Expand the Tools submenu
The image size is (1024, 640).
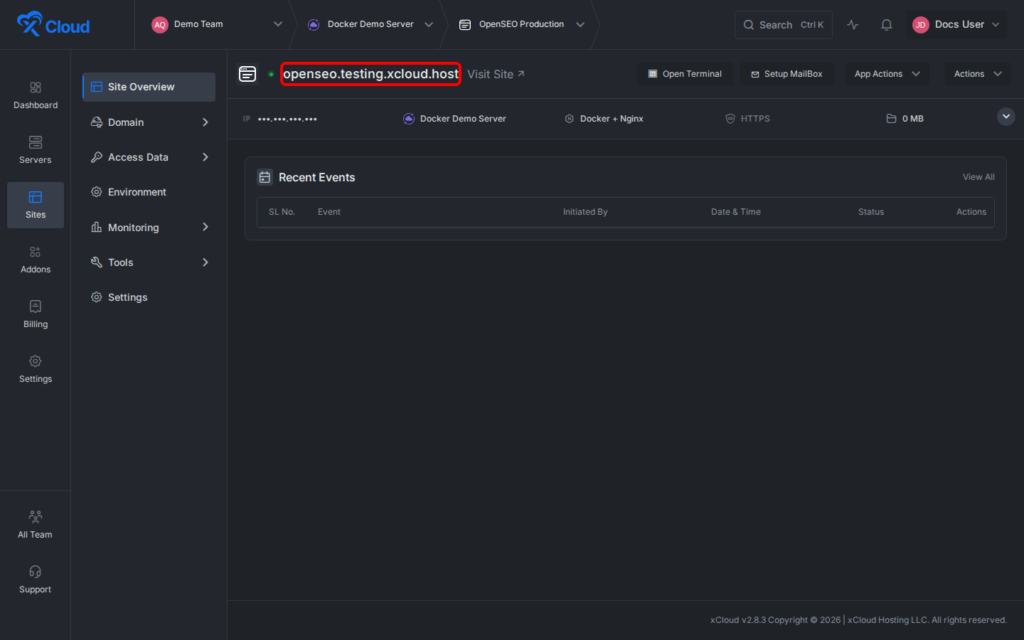pyautogui.click(x=205, y=263)
